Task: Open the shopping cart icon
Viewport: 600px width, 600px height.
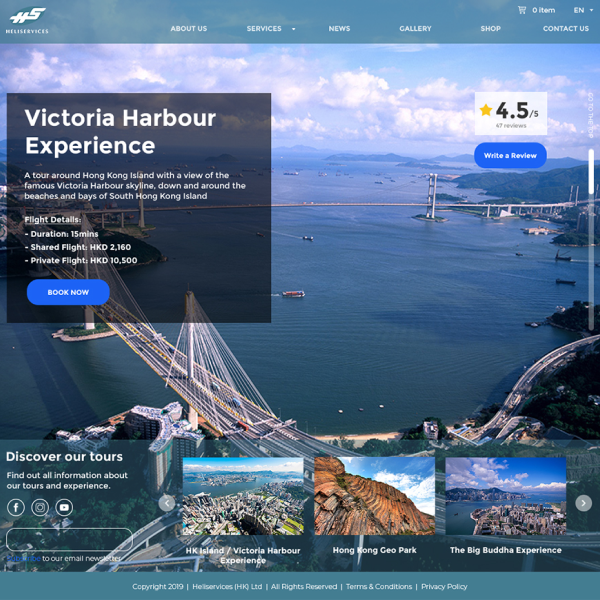Action: [522, 10]
